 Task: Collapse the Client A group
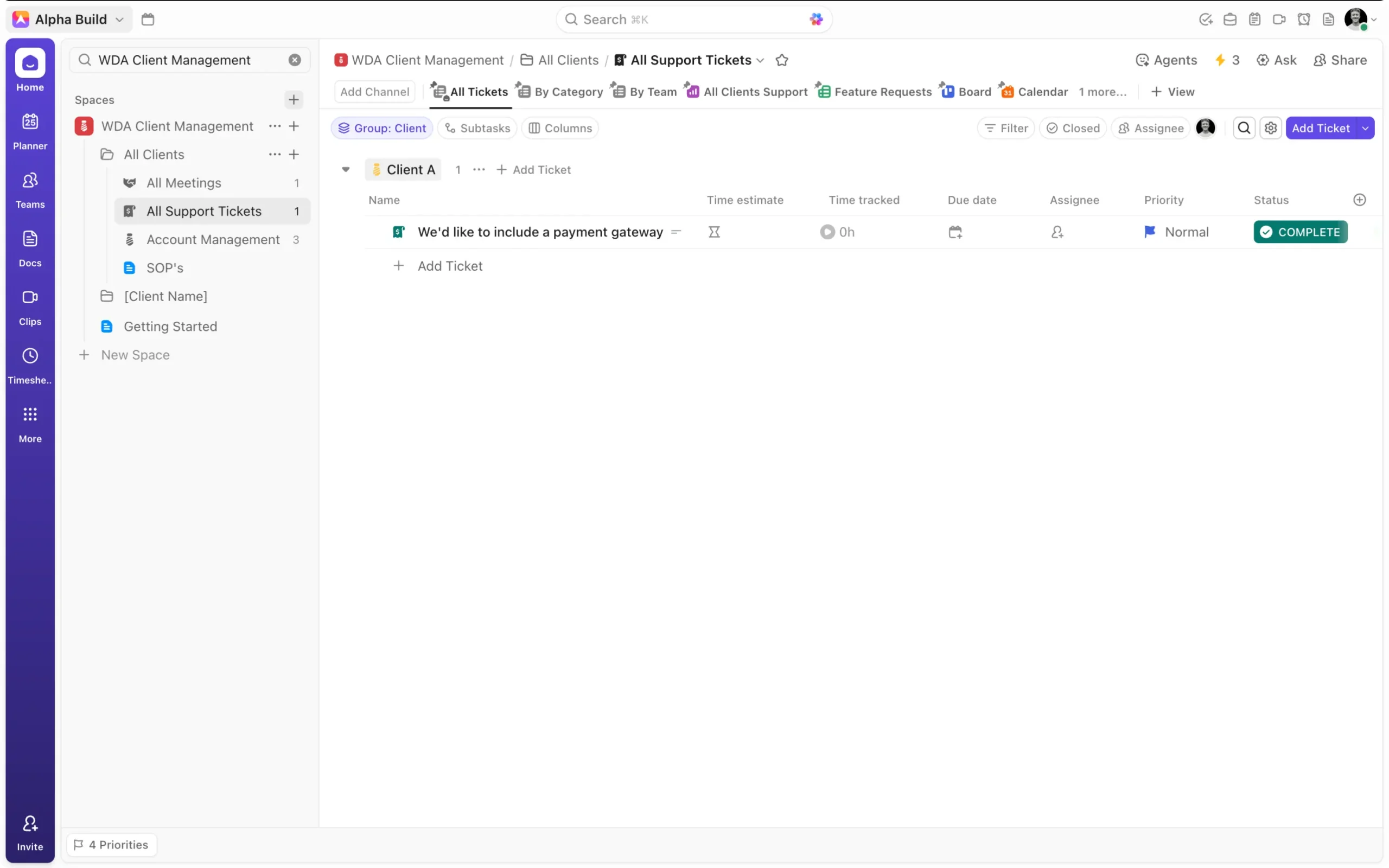click(346, 169)
